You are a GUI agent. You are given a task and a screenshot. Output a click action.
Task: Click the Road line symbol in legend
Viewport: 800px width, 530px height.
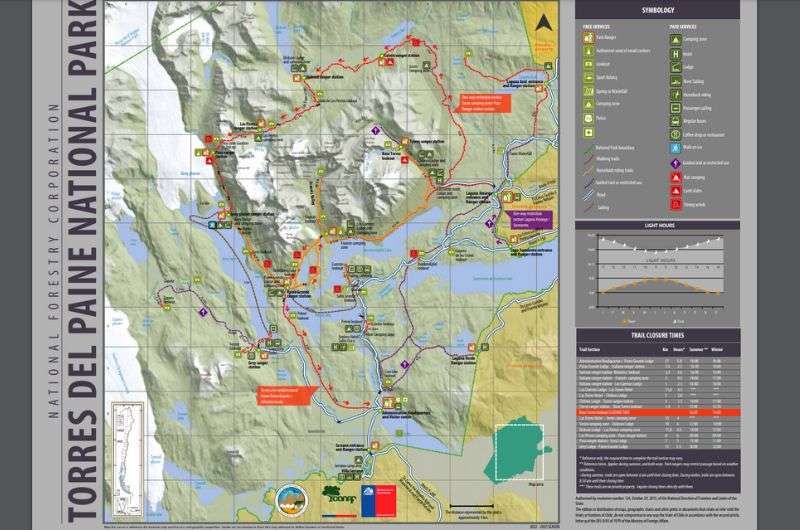click(x=588, y=195)
